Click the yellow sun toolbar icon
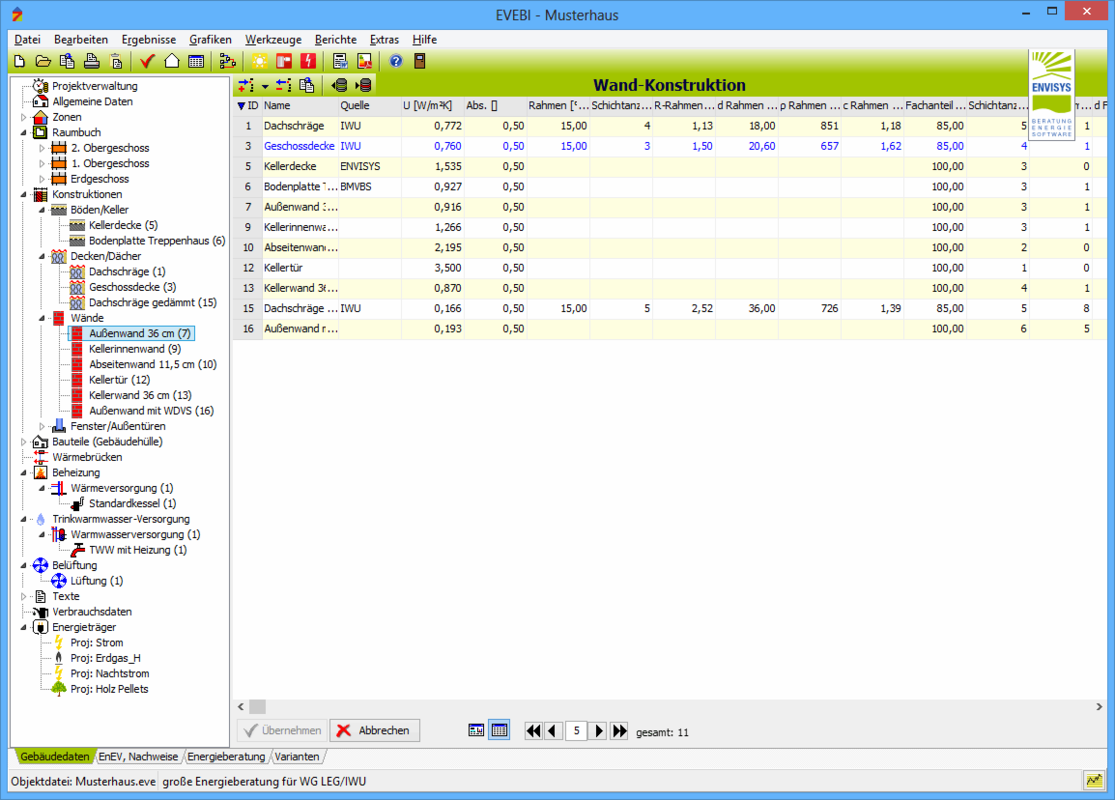1115x800 pixels. tap(260, 61)
